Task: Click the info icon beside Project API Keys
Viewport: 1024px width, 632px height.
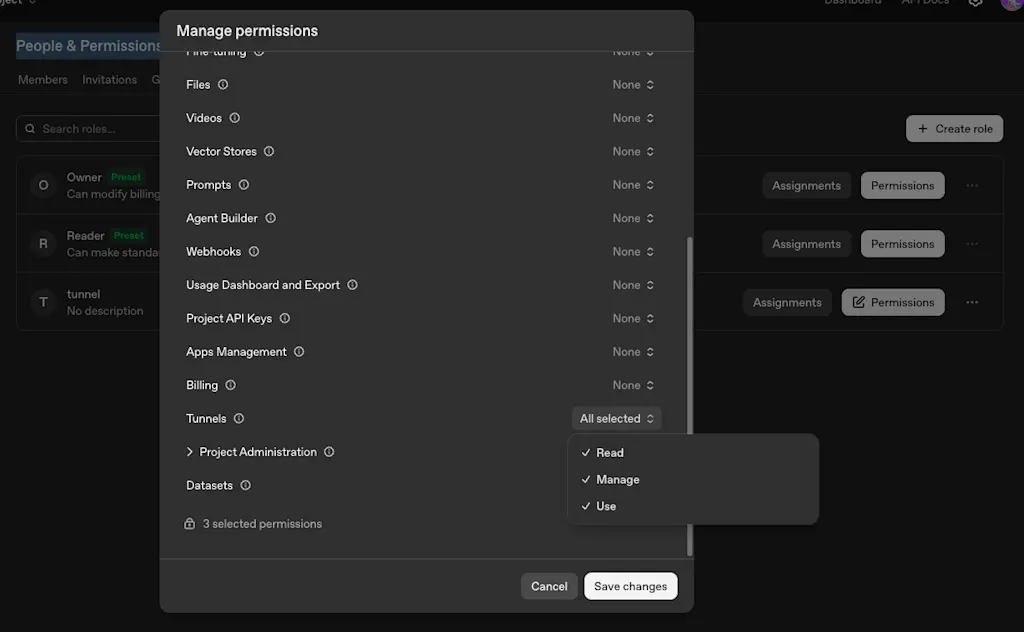Action: [x=285, y=318]
